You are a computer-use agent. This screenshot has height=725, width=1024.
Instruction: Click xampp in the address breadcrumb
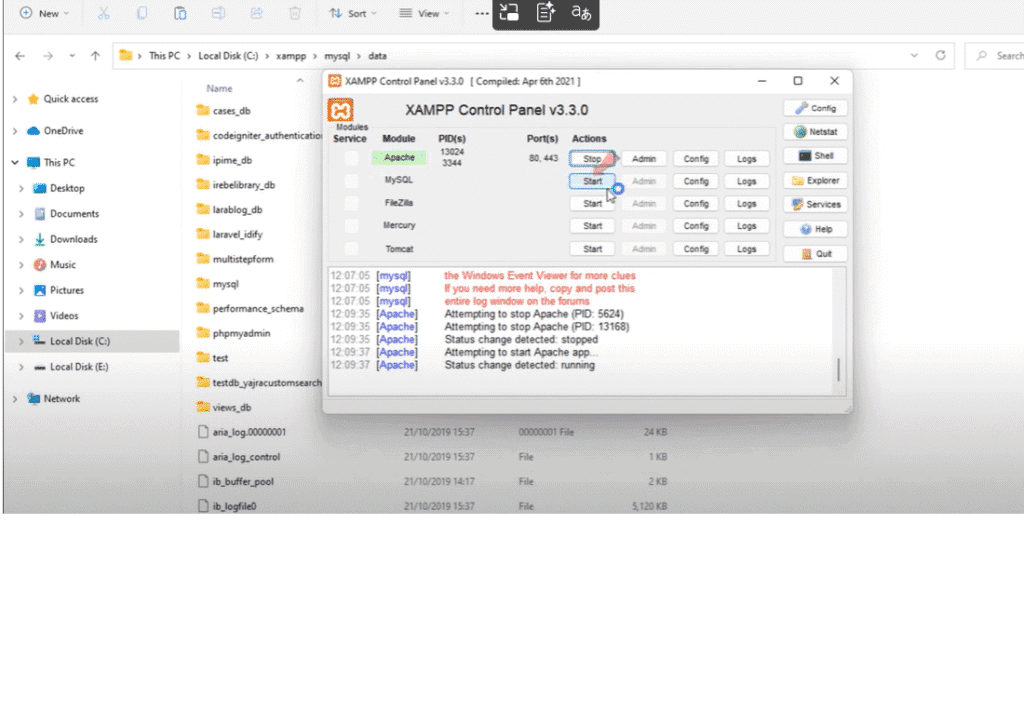(291, 56)
